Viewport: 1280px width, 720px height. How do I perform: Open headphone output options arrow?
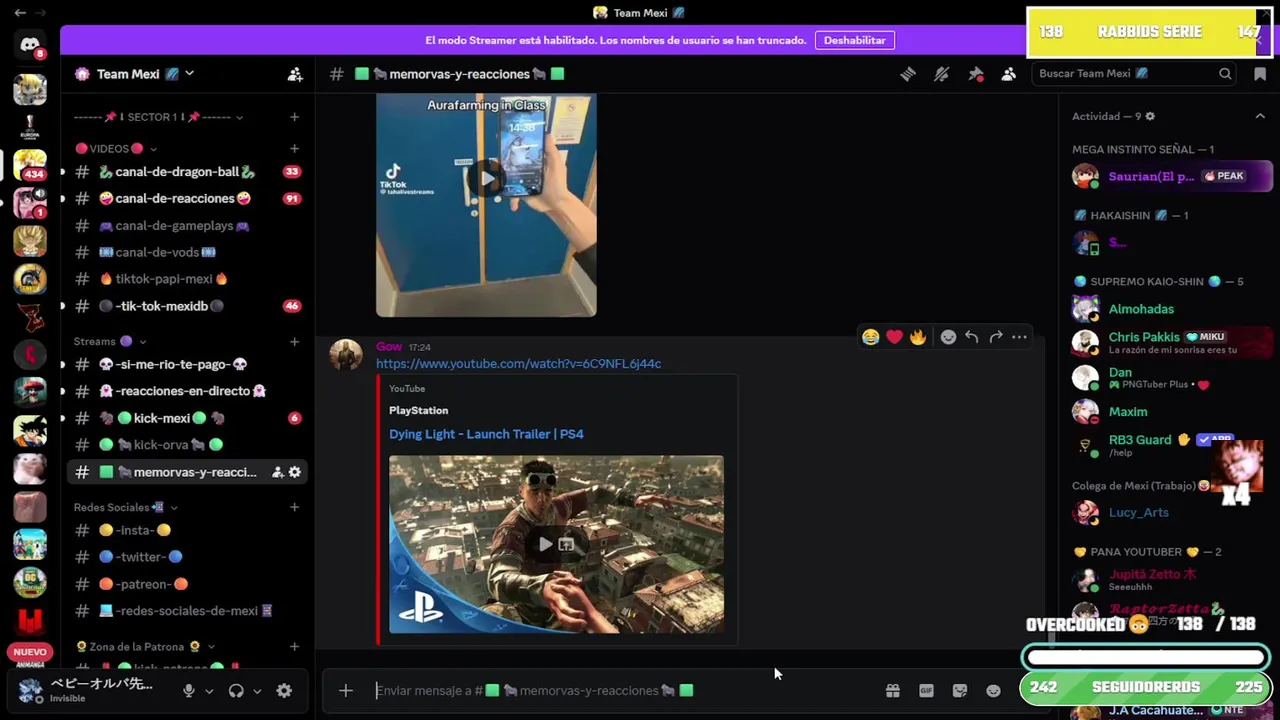point(257,691)
